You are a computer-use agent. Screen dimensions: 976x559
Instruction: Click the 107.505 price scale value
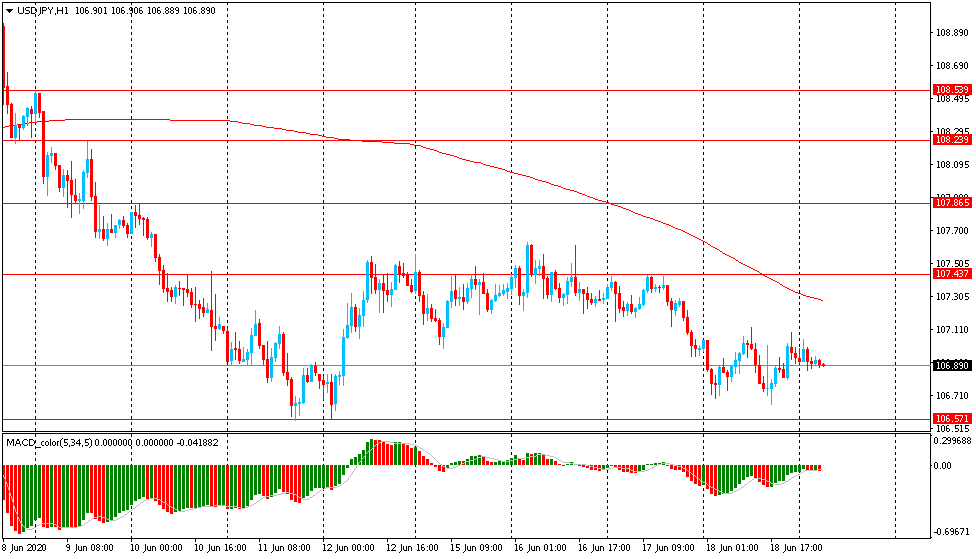[x=952, y=263]
